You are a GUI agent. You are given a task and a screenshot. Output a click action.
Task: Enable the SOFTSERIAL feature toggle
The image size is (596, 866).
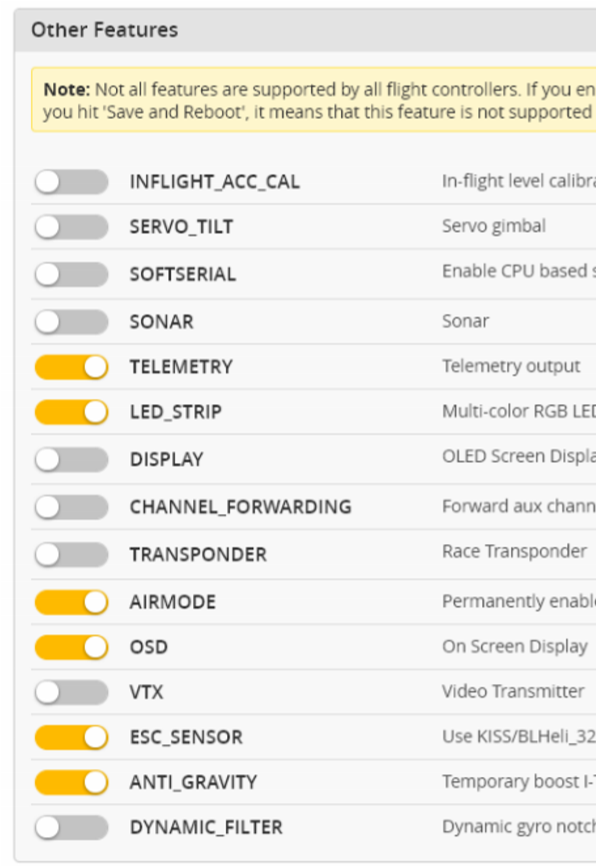click(x=71, y=274)
